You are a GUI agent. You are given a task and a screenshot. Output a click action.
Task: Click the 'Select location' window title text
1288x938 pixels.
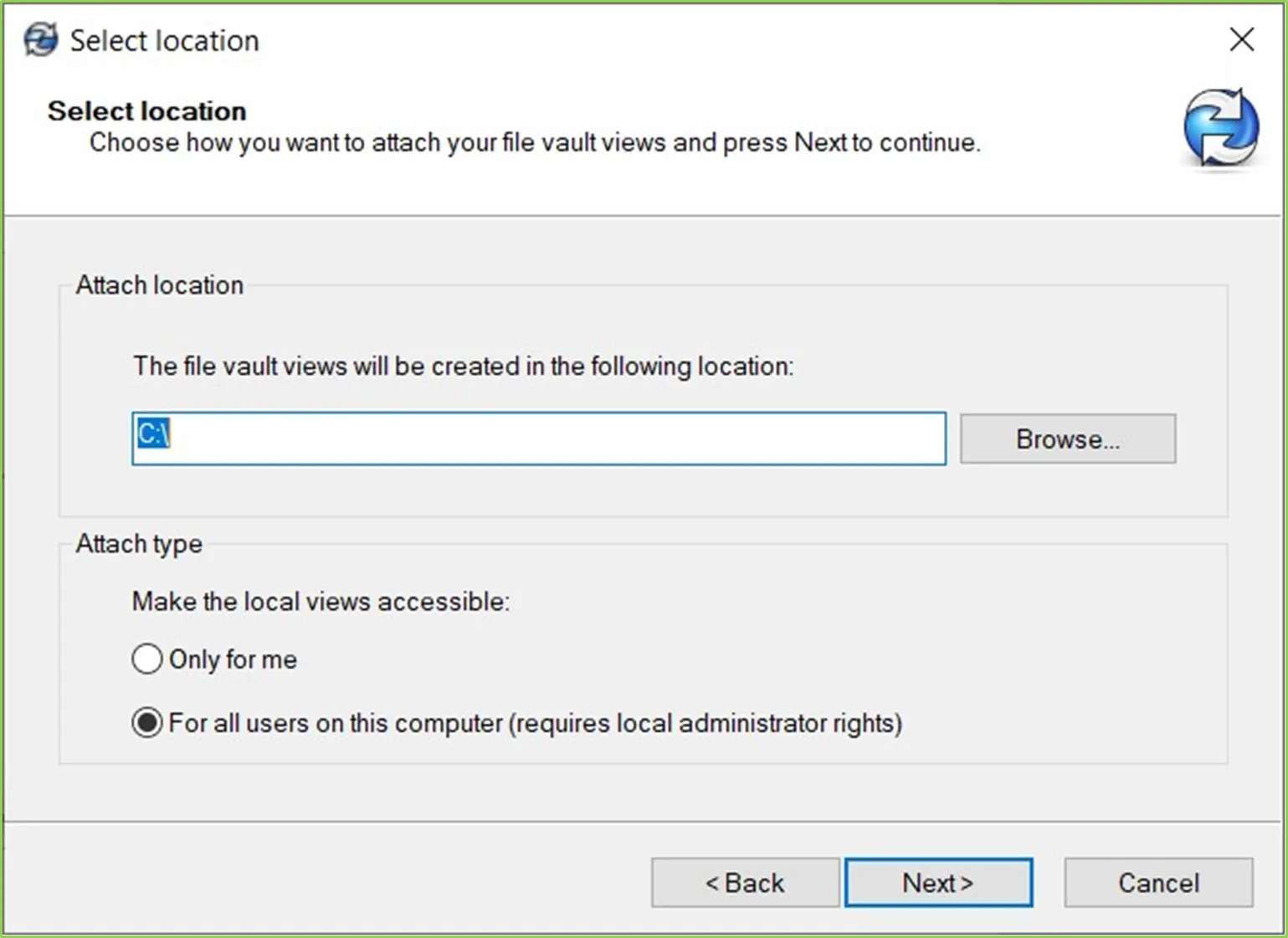coord(164,40)
